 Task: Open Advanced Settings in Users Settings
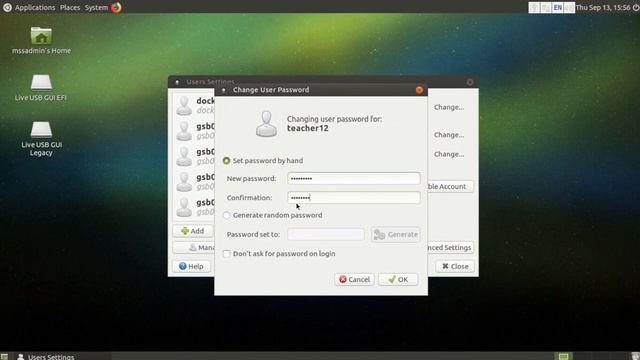(x=451, y=248)
